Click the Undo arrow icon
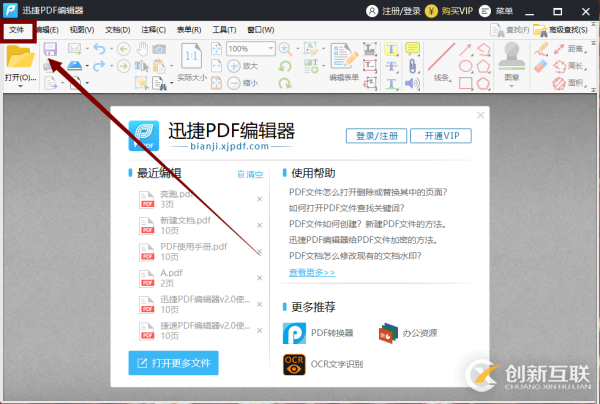 click(99, 49)
